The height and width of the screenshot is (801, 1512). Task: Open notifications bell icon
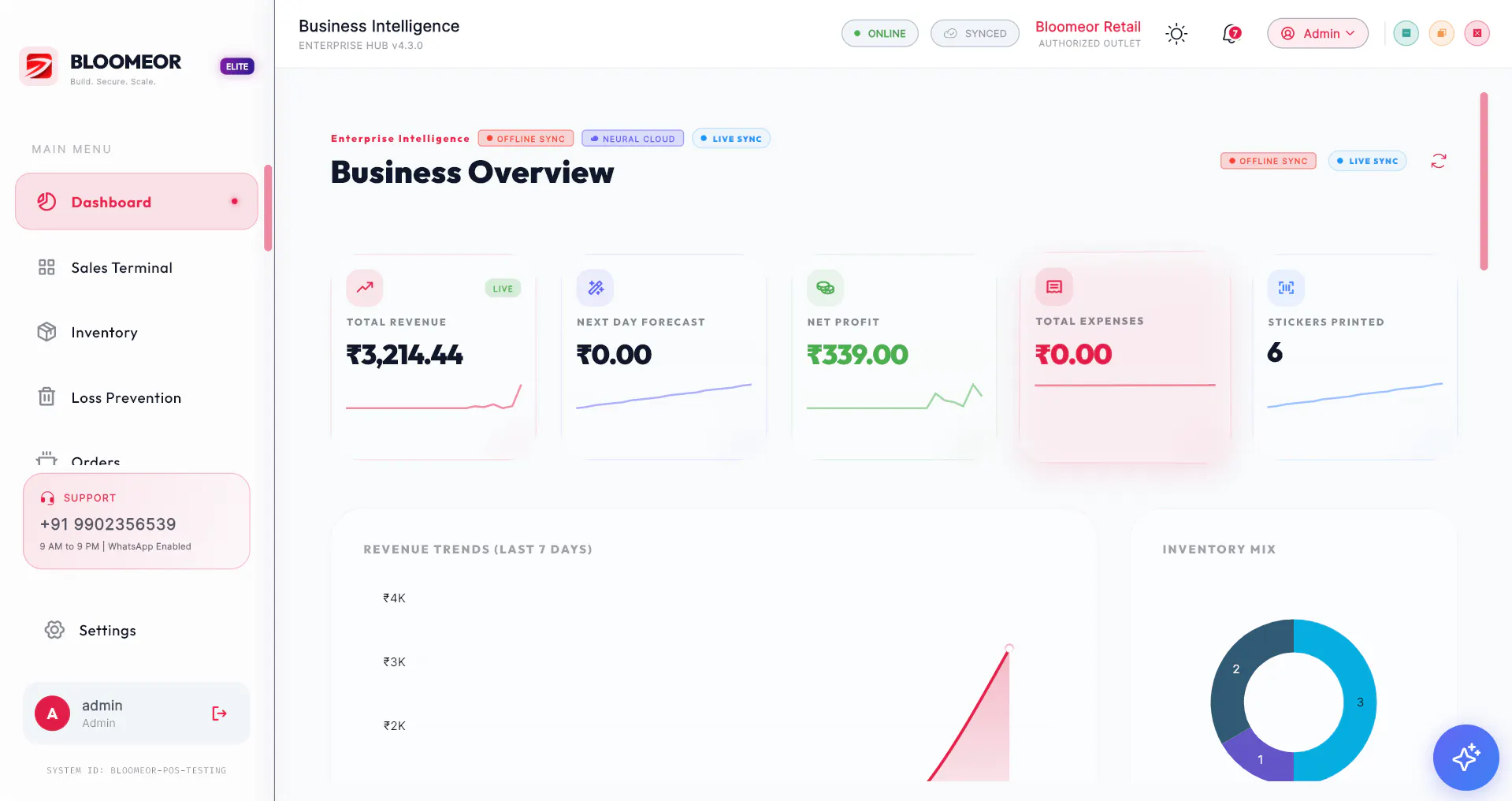click(x=1231, y=34)
